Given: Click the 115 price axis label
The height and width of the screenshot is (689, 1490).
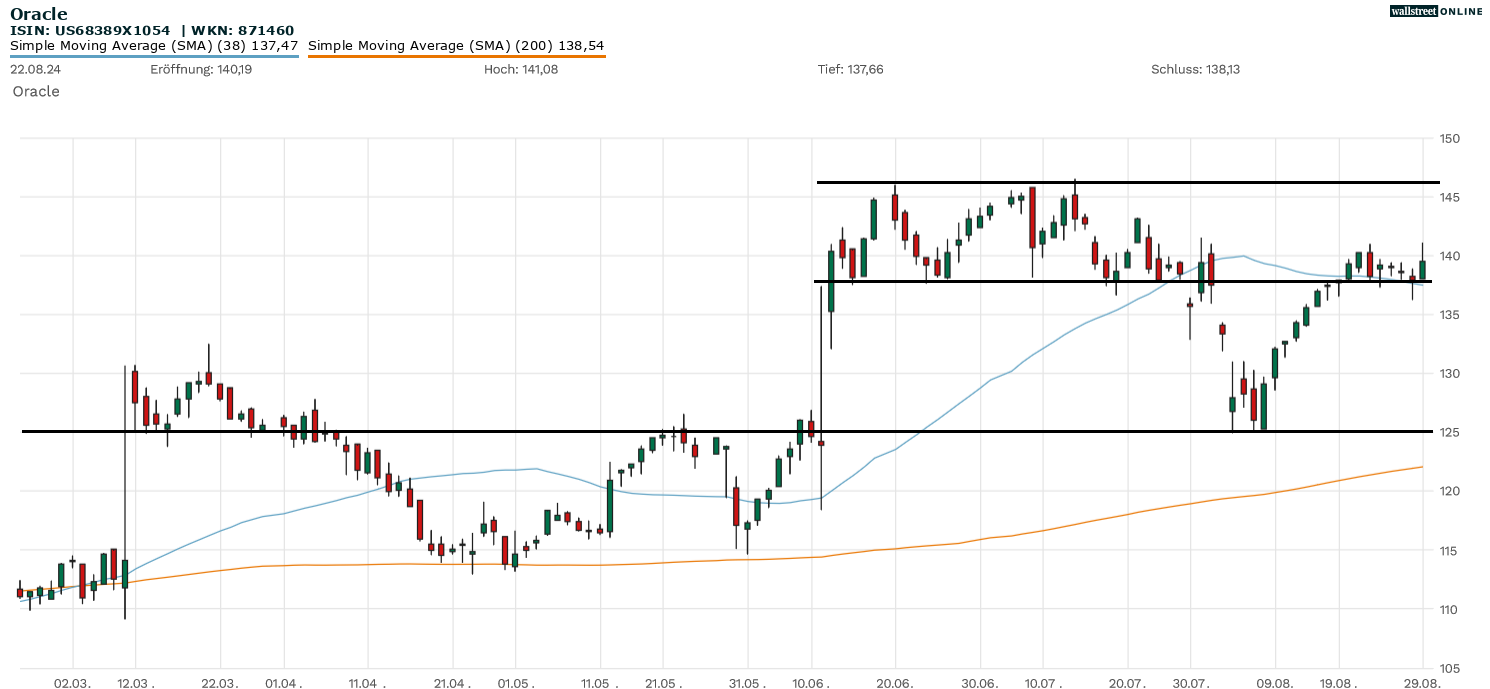Looking at the screenshot, I should click(1448, 550).
